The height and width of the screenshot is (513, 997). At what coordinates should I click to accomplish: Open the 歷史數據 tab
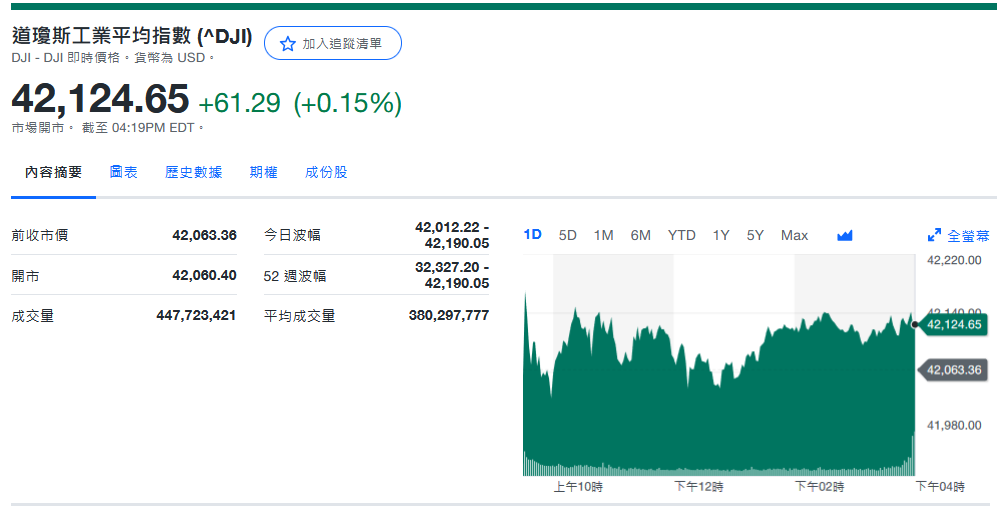(x=194, y=172)
